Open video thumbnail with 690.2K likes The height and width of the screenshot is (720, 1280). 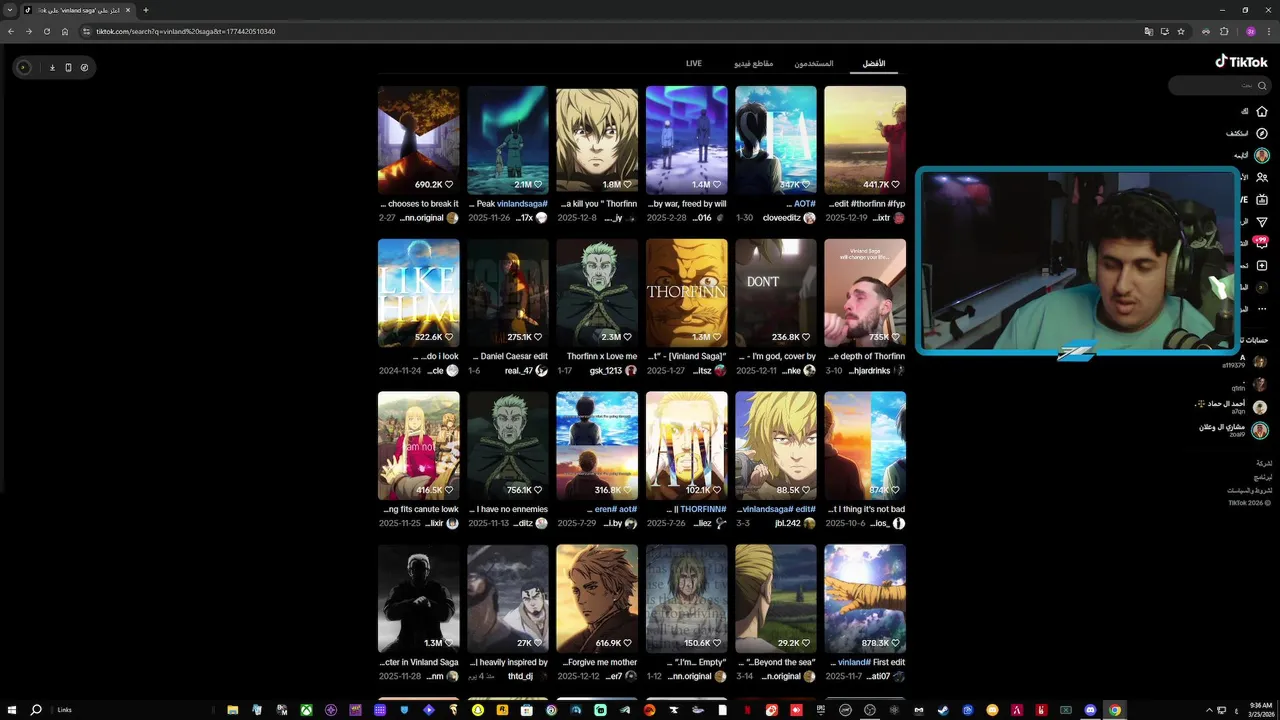(418, 140)
